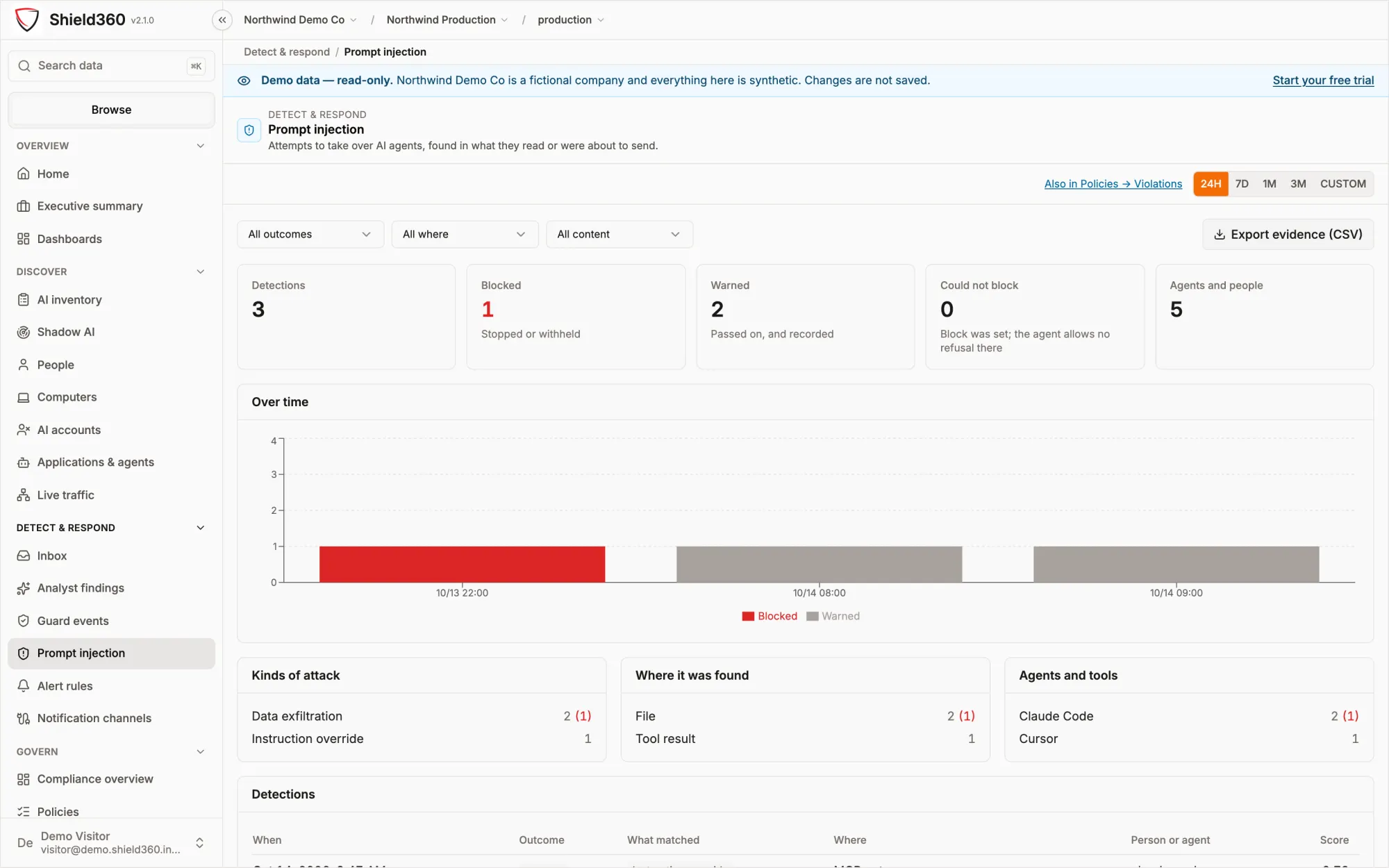The width and height of the screenshot is (1389, 868).
Task: Choose the CUSTOM time range
Action: point(1343,184)
